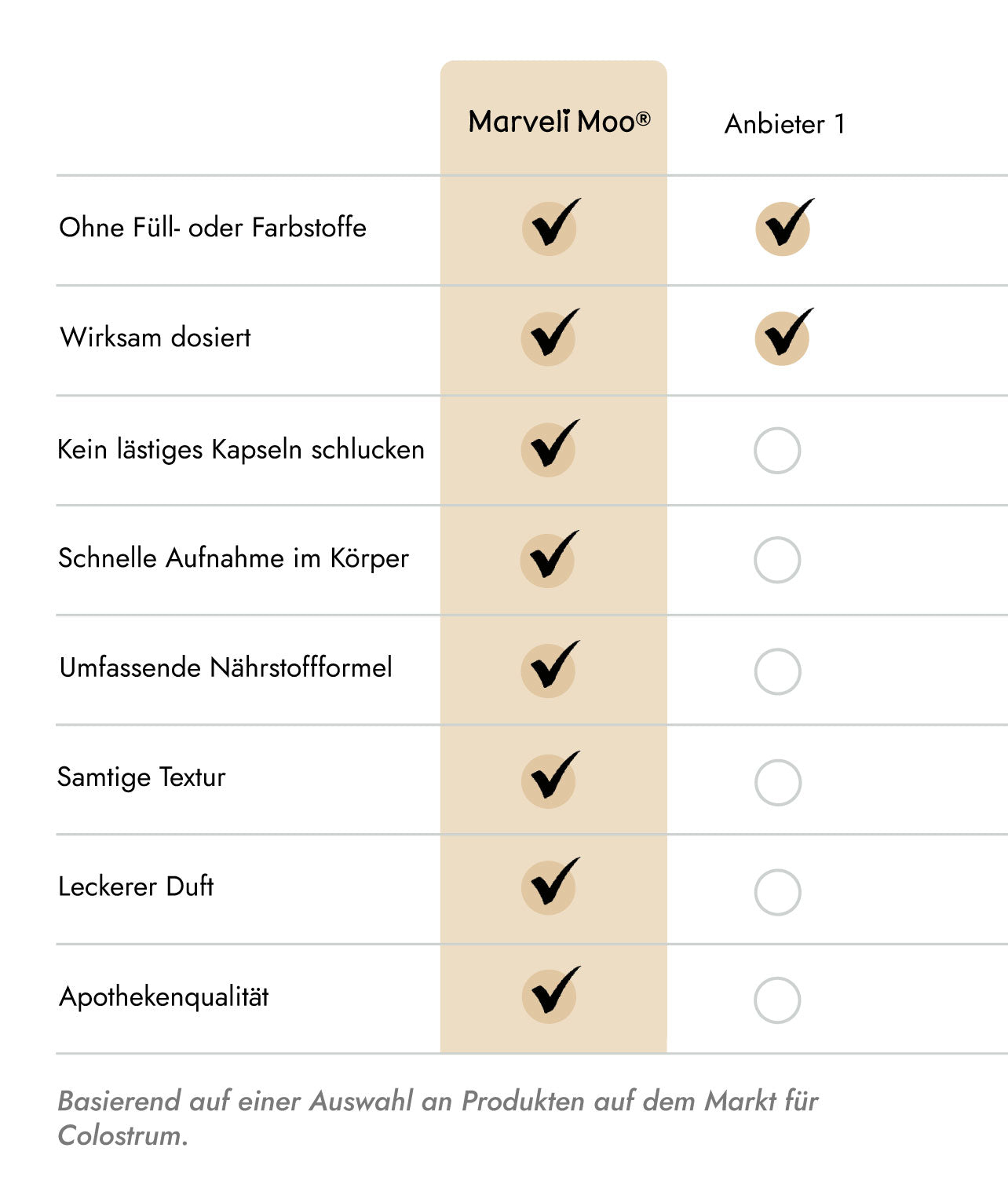The image size is (1008, 1188).
Task: Click Marveli Moo checkmark for Leckerer Duft
Action: 550,886
